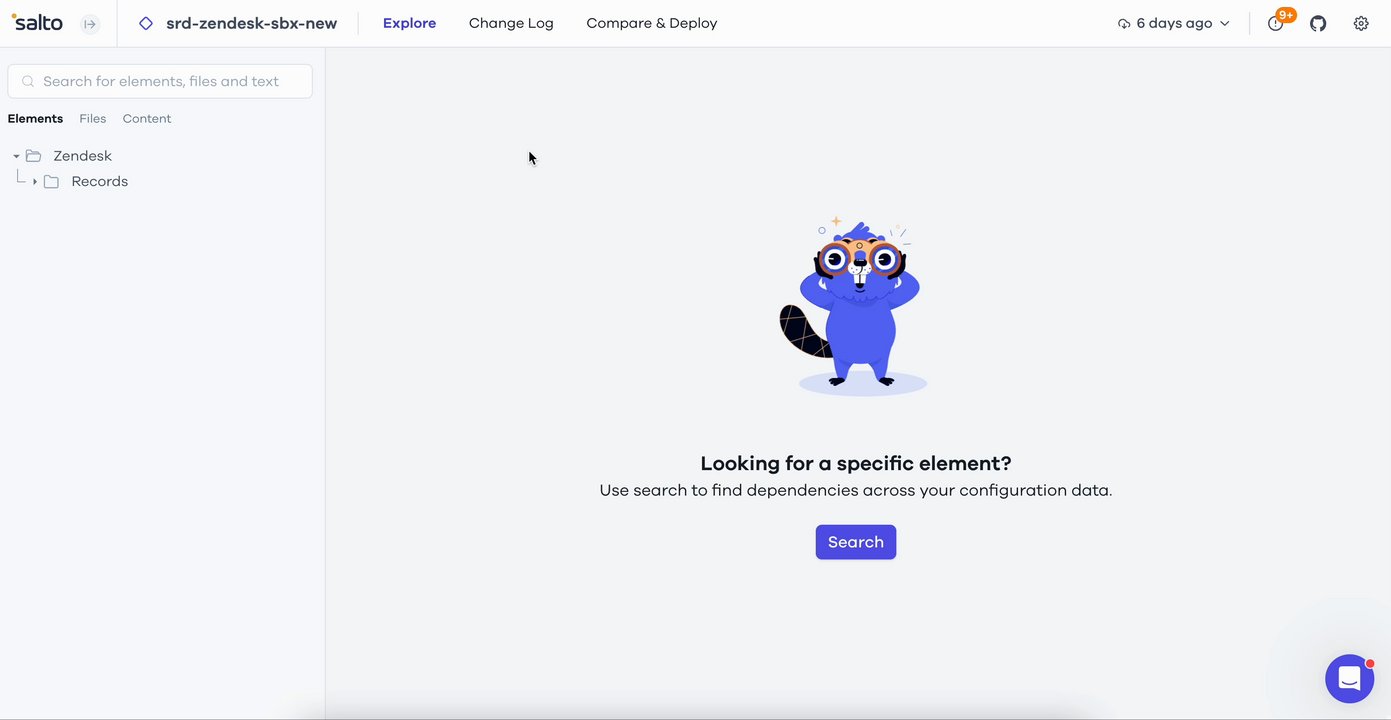Select the Files tab in sidebar
Viewport: 1391px width, 720px height.
93,119
